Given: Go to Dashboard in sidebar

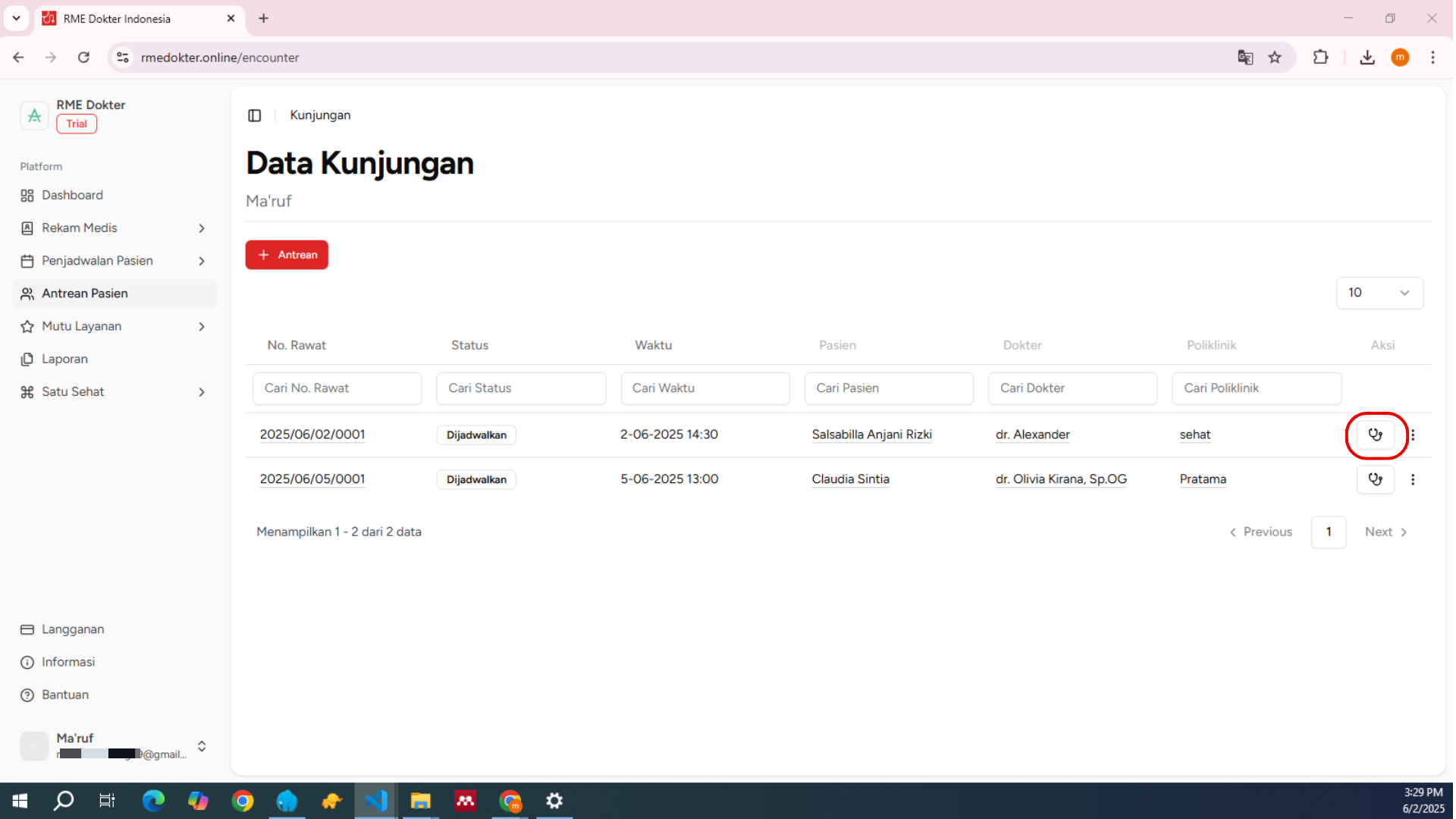Looking at the screenshot, I should point(72,195).
